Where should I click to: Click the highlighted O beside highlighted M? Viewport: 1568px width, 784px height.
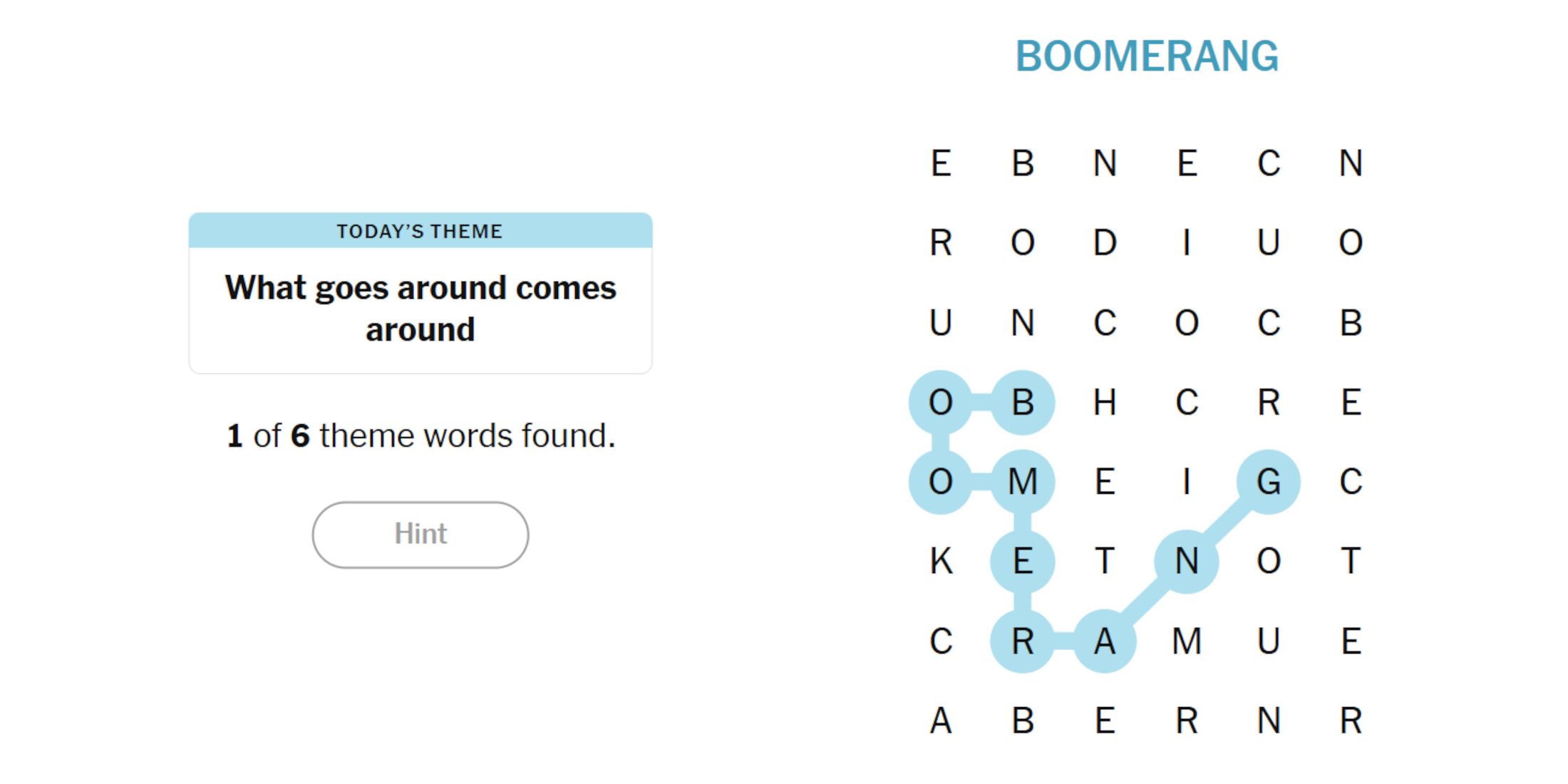941,482
